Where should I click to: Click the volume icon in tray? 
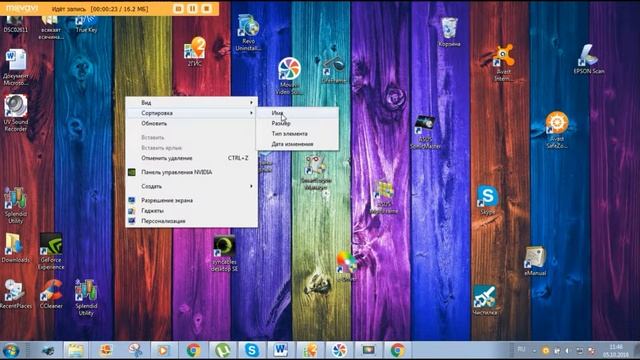click(x=567, y=351)
